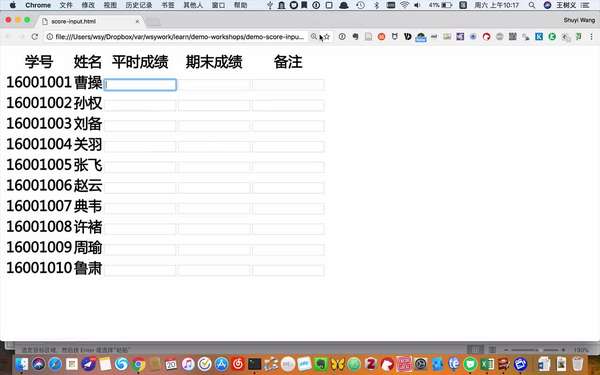Image resolution: width=600 pixels, height=375 pixels.
Task: Open Siri from the Dock
Action: pyautogui.click(x=38, y=364)
